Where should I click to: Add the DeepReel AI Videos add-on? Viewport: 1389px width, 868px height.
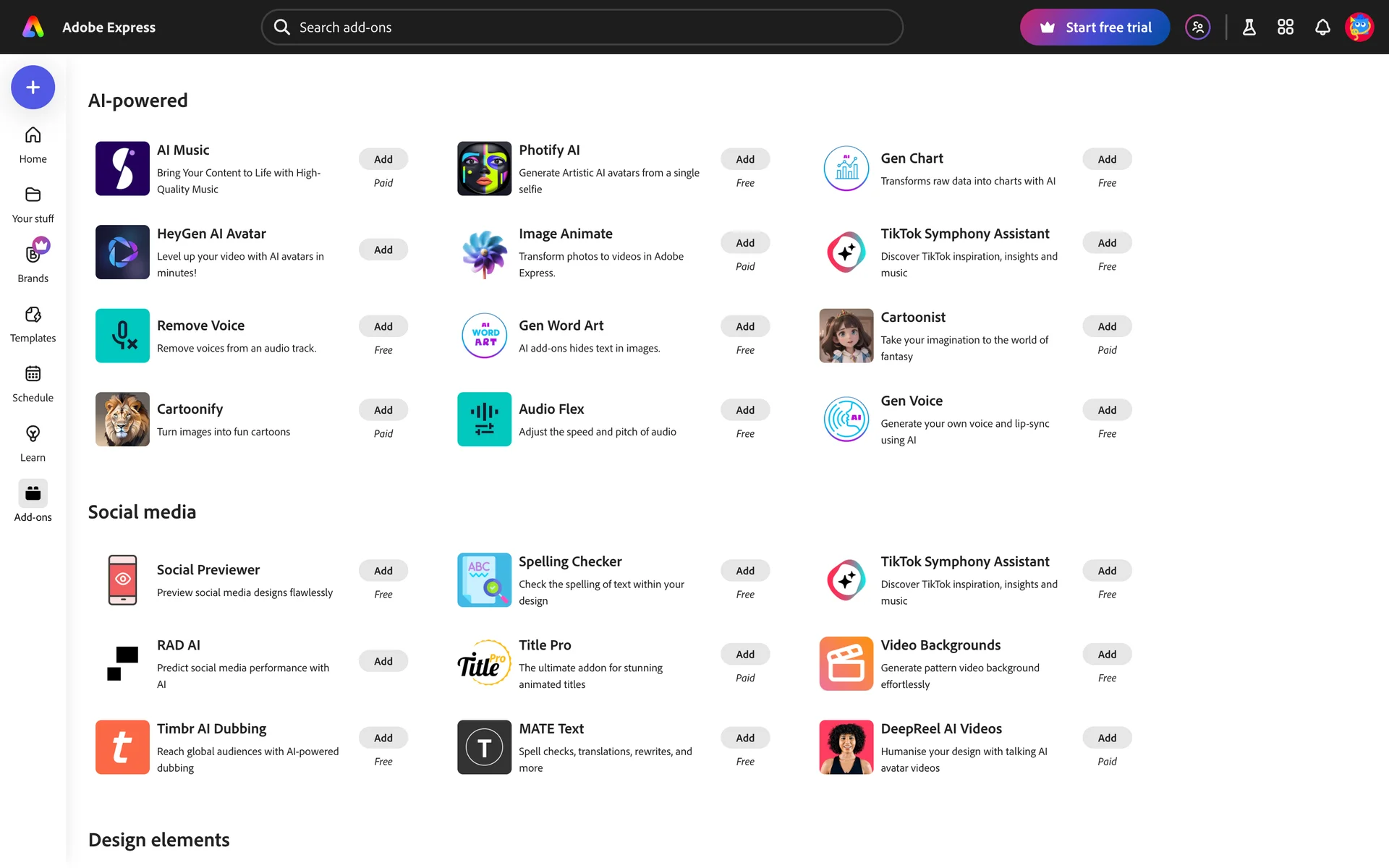[1106, 738]
